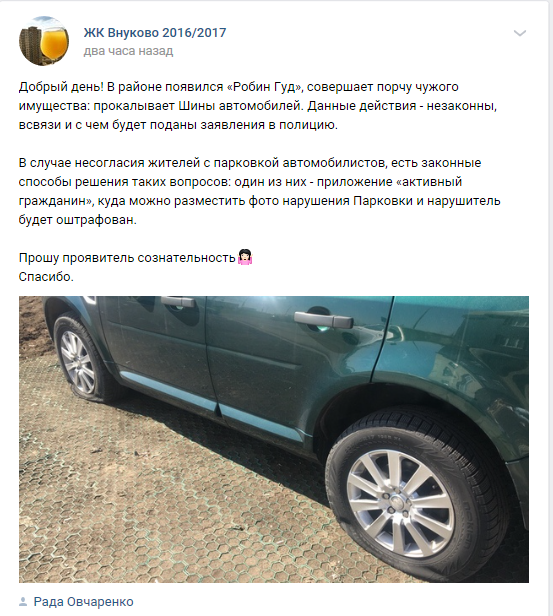Open the ЖК Внуково 2016/2017 group page

point(155,33)
